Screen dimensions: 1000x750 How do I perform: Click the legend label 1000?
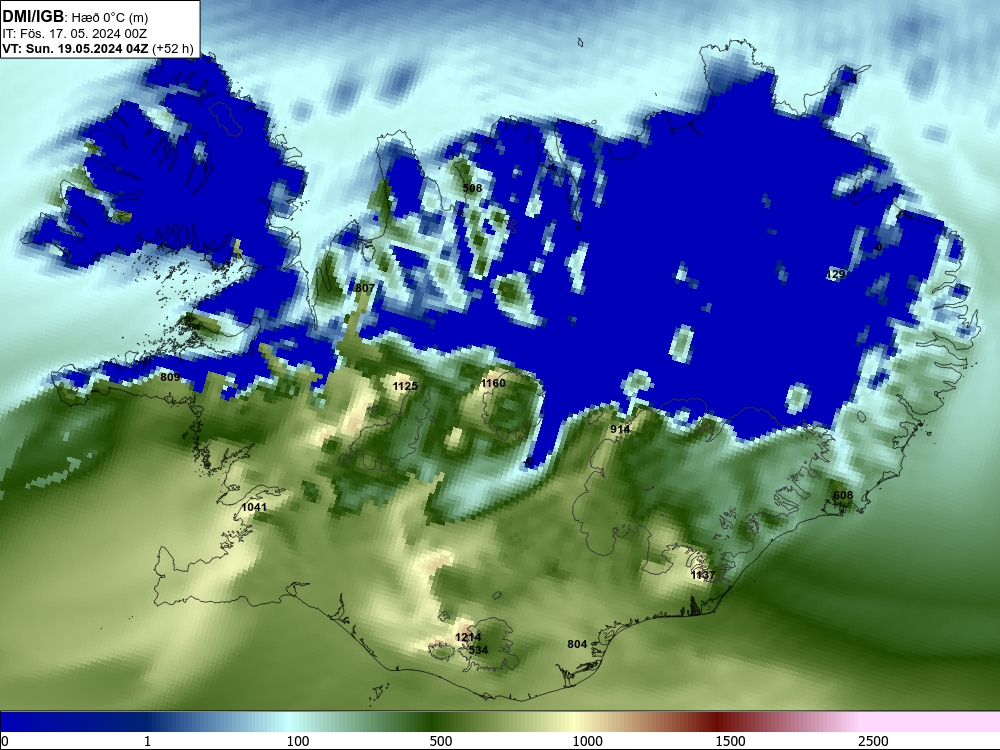[x=587, y=741]
